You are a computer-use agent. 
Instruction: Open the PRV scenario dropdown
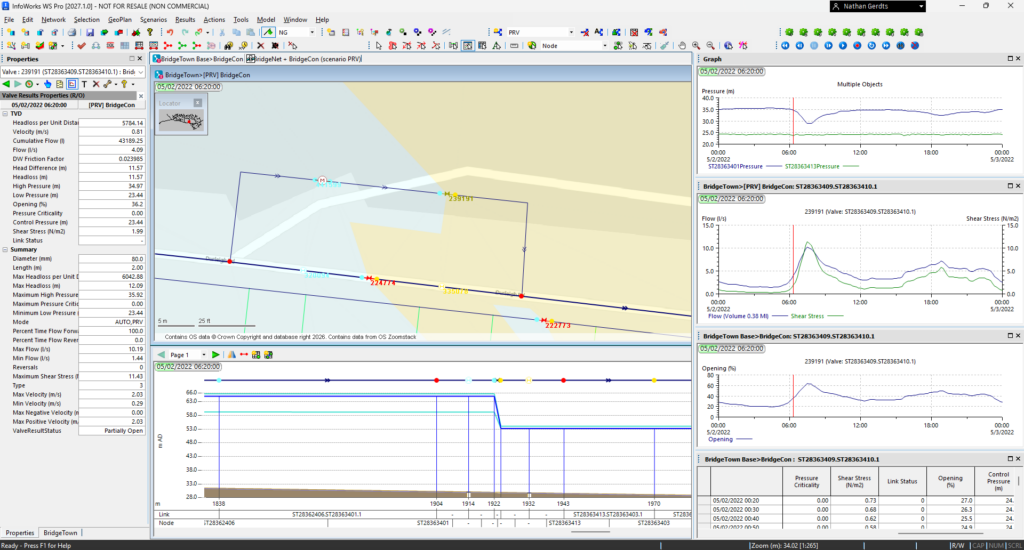point(571,32)
